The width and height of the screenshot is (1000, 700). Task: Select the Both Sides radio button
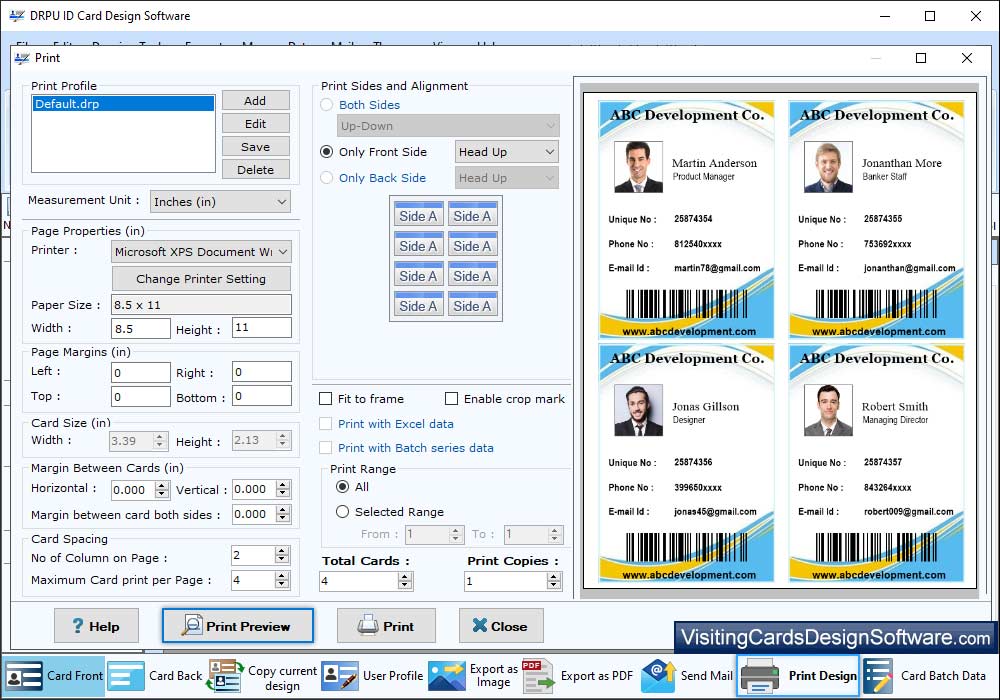(x=327, y=105)
